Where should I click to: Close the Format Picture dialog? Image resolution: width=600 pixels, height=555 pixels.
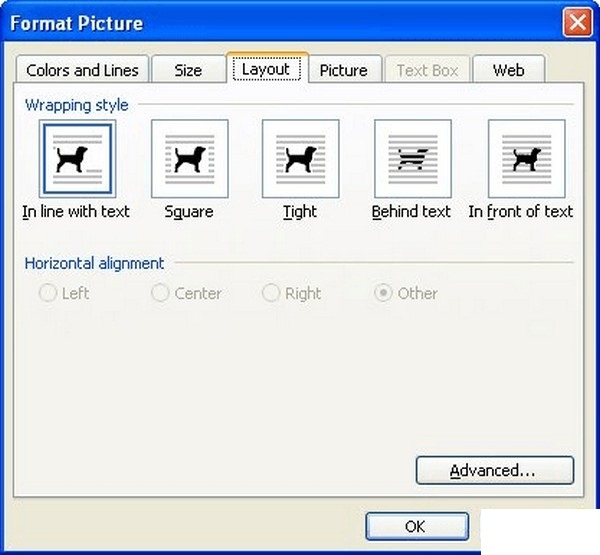coord(576,22)
